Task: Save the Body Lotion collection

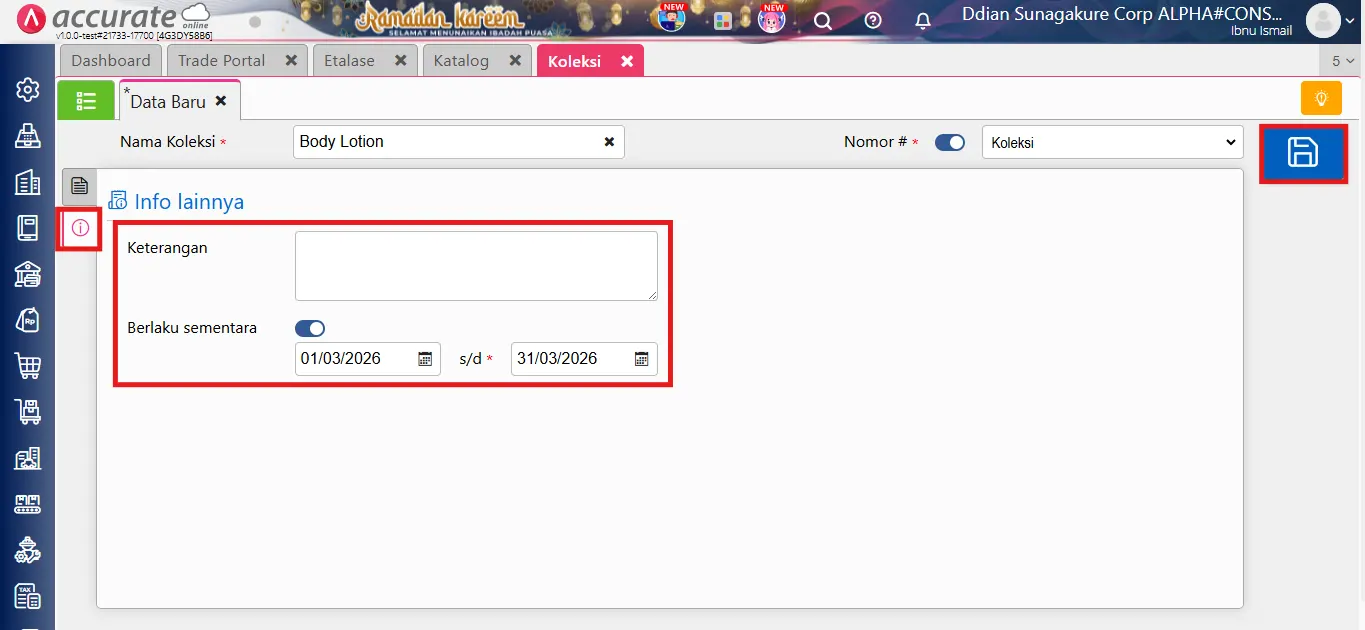Action: coord(1303,154)
